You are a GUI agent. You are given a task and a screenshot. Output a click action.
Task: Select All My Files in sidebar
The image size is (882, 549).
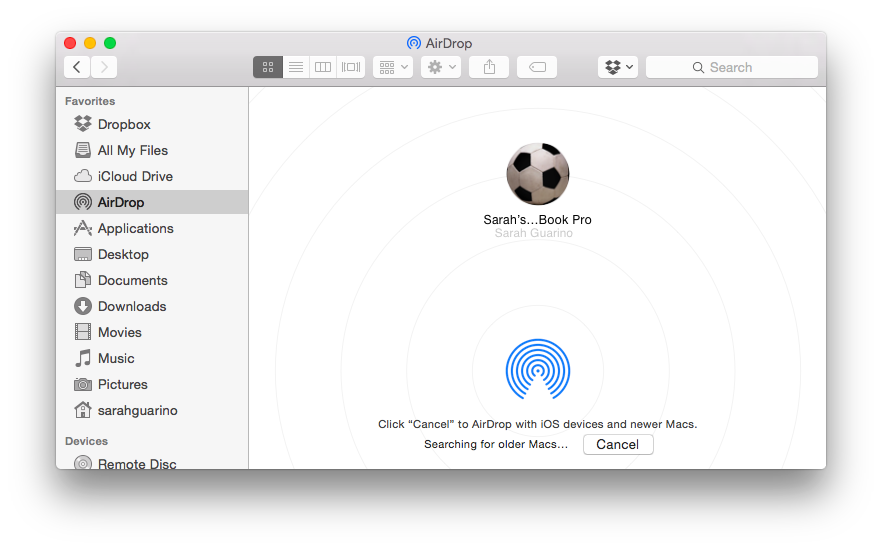pos(132,150)
